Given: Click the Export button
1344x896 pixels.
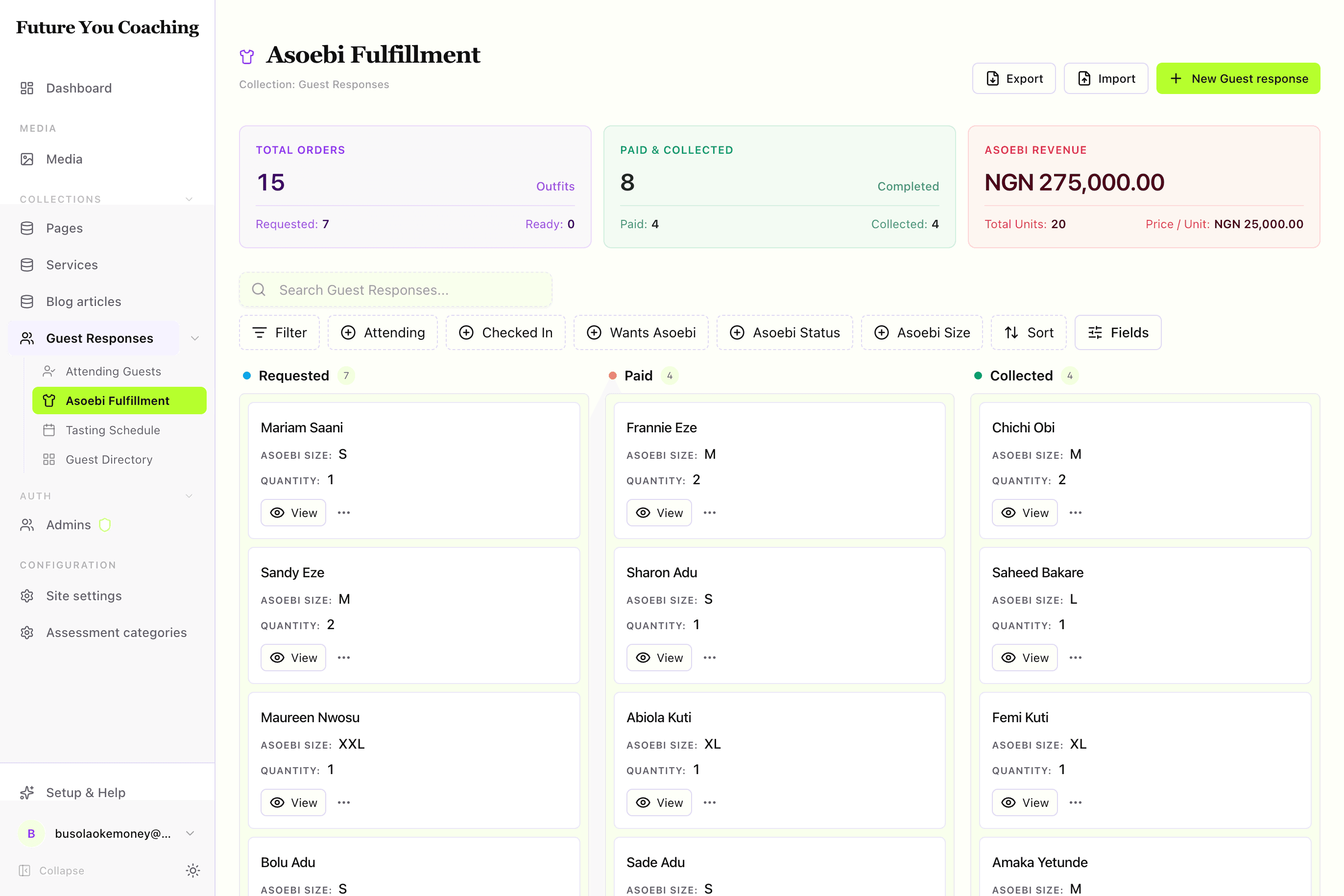Looking at the screenshot, I should (x=1014, y=78).
